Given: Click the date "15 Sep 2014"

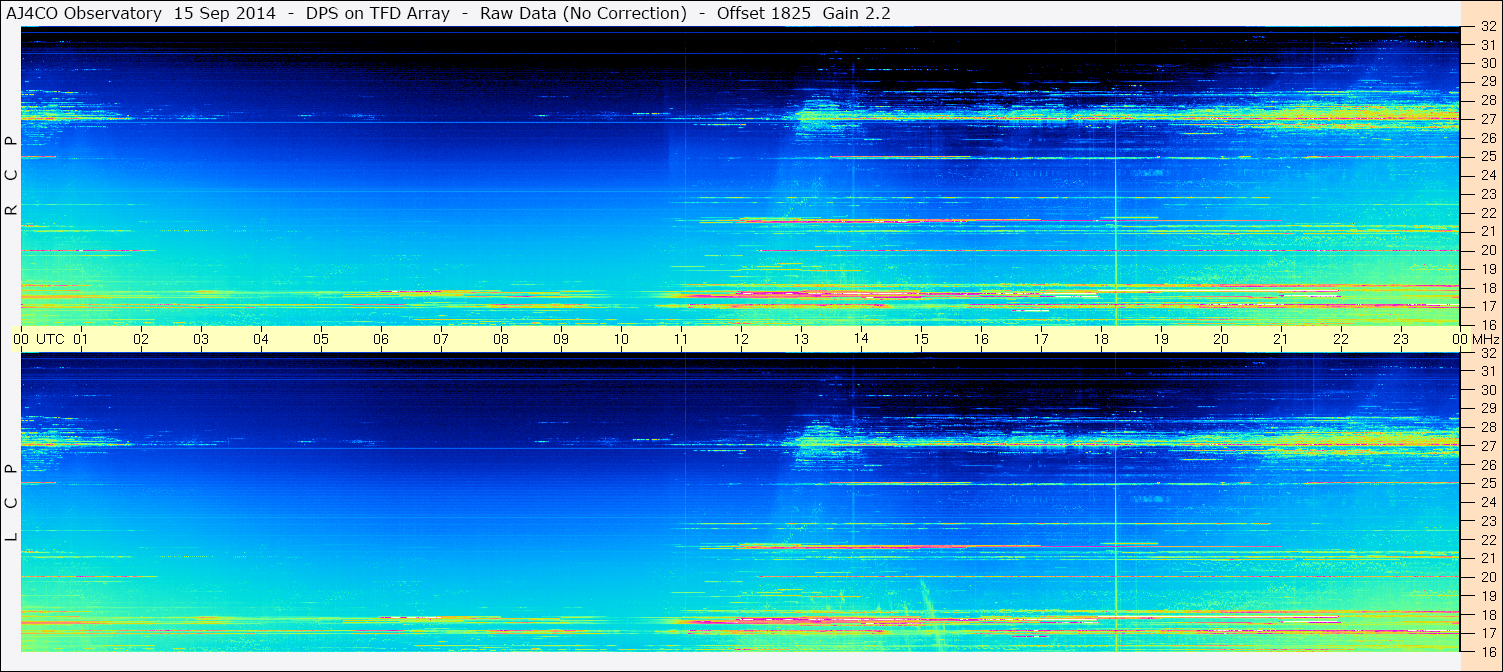Looking at the screenshot, I should click(x=226, y=14).
